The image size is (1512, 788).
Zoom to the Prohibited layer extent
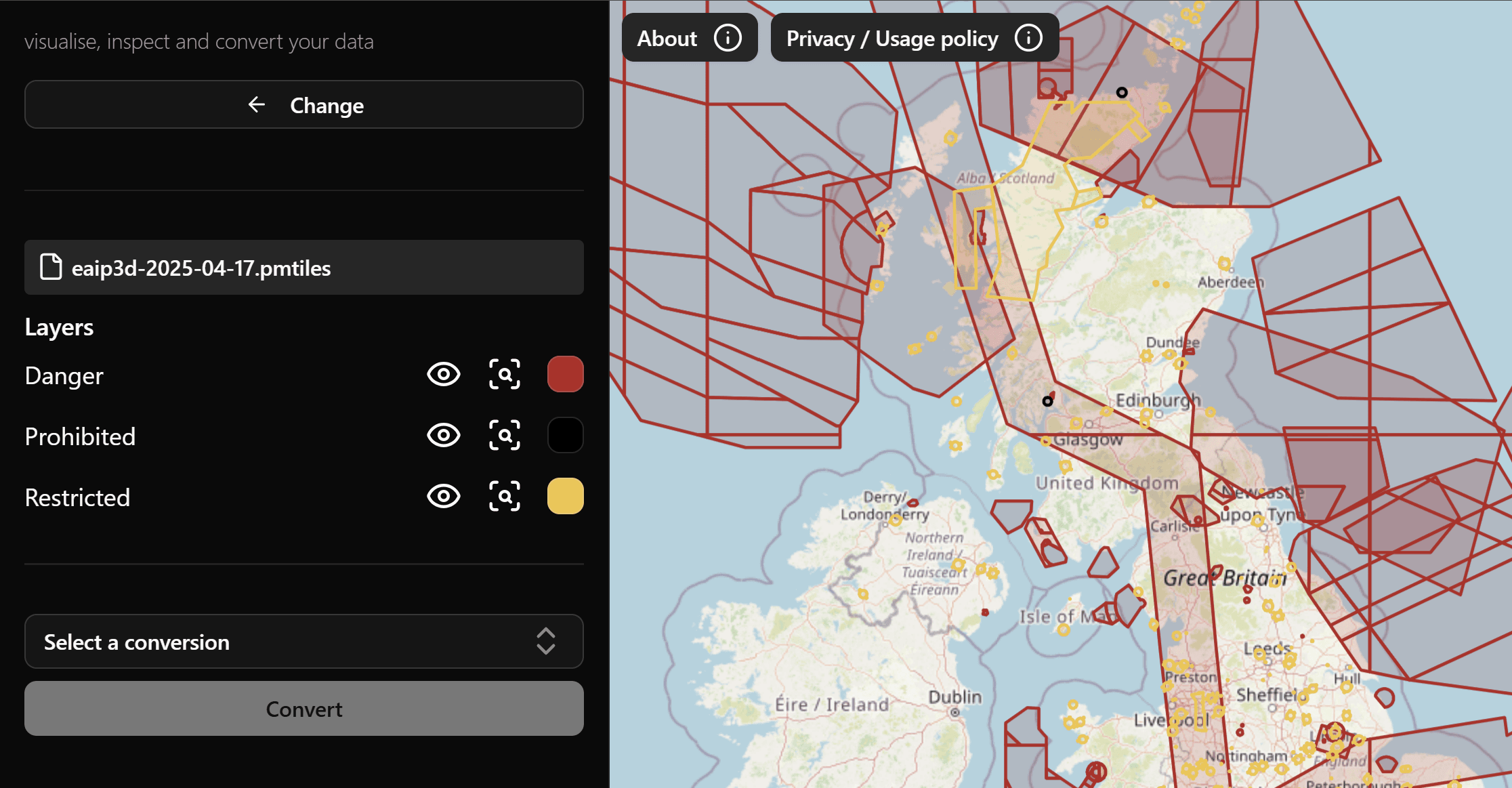505,436
